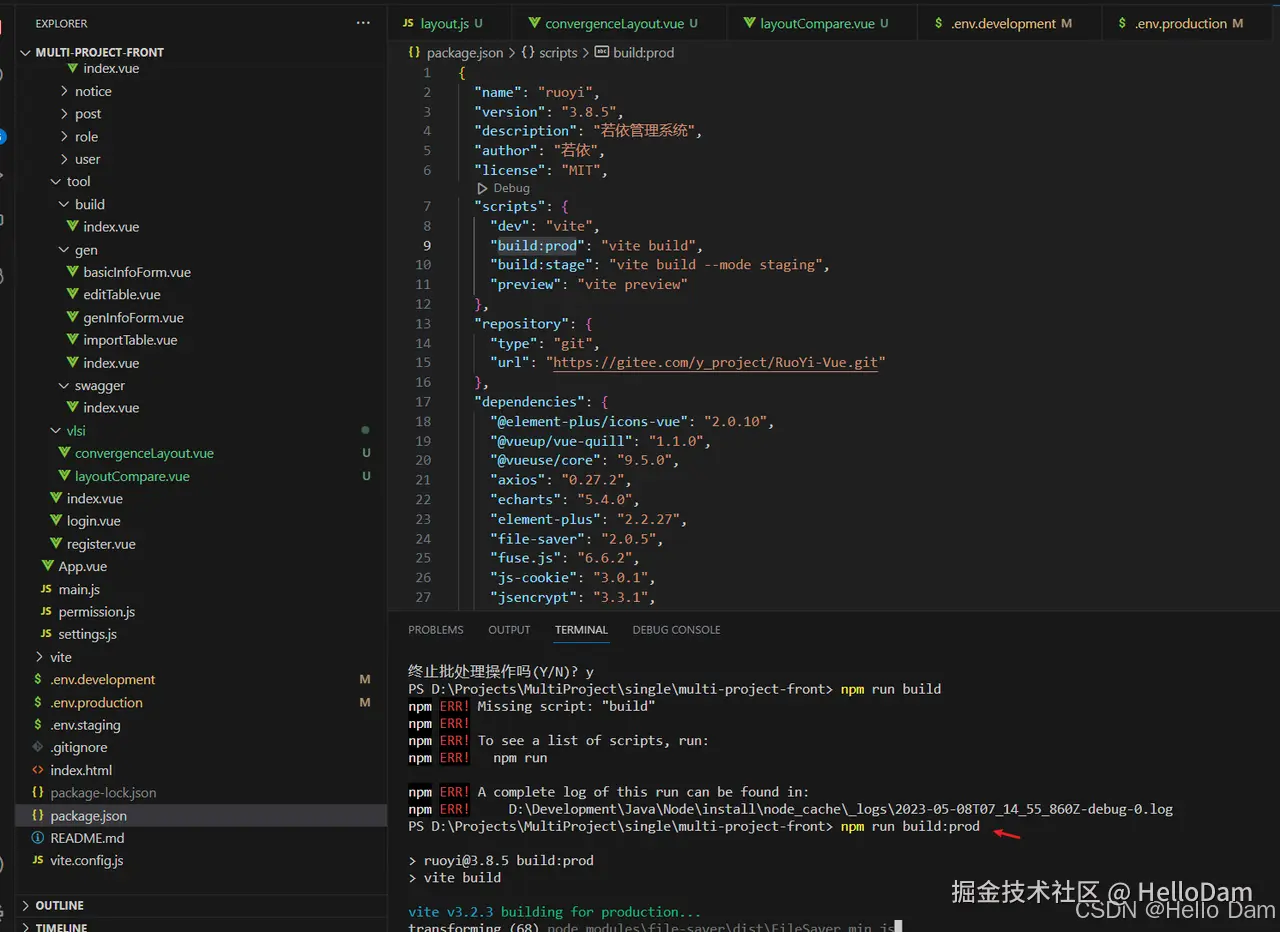Expand the user folder
1280x932 pixels.
pos(64,159)
